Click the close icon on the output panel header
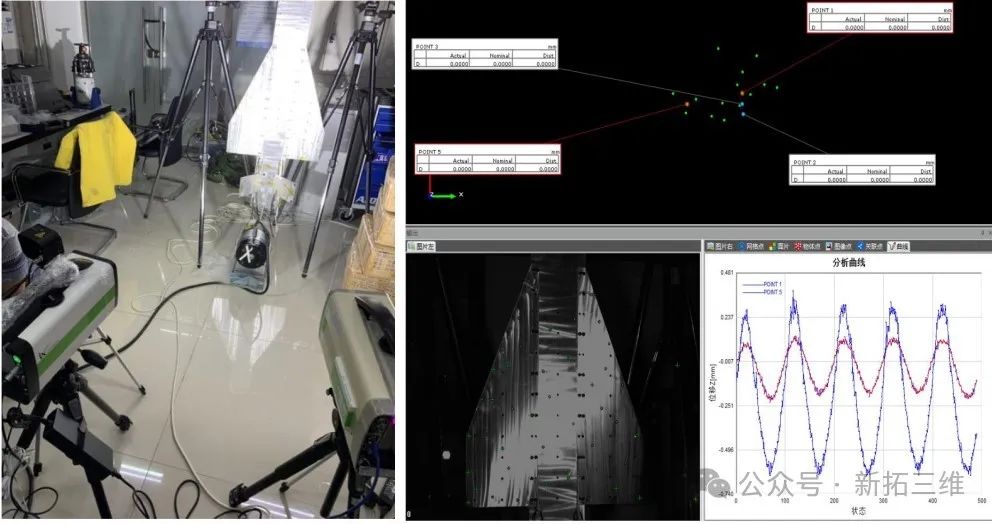The width and height of the screenshot is (996, 524). click(x=988, y=233)
